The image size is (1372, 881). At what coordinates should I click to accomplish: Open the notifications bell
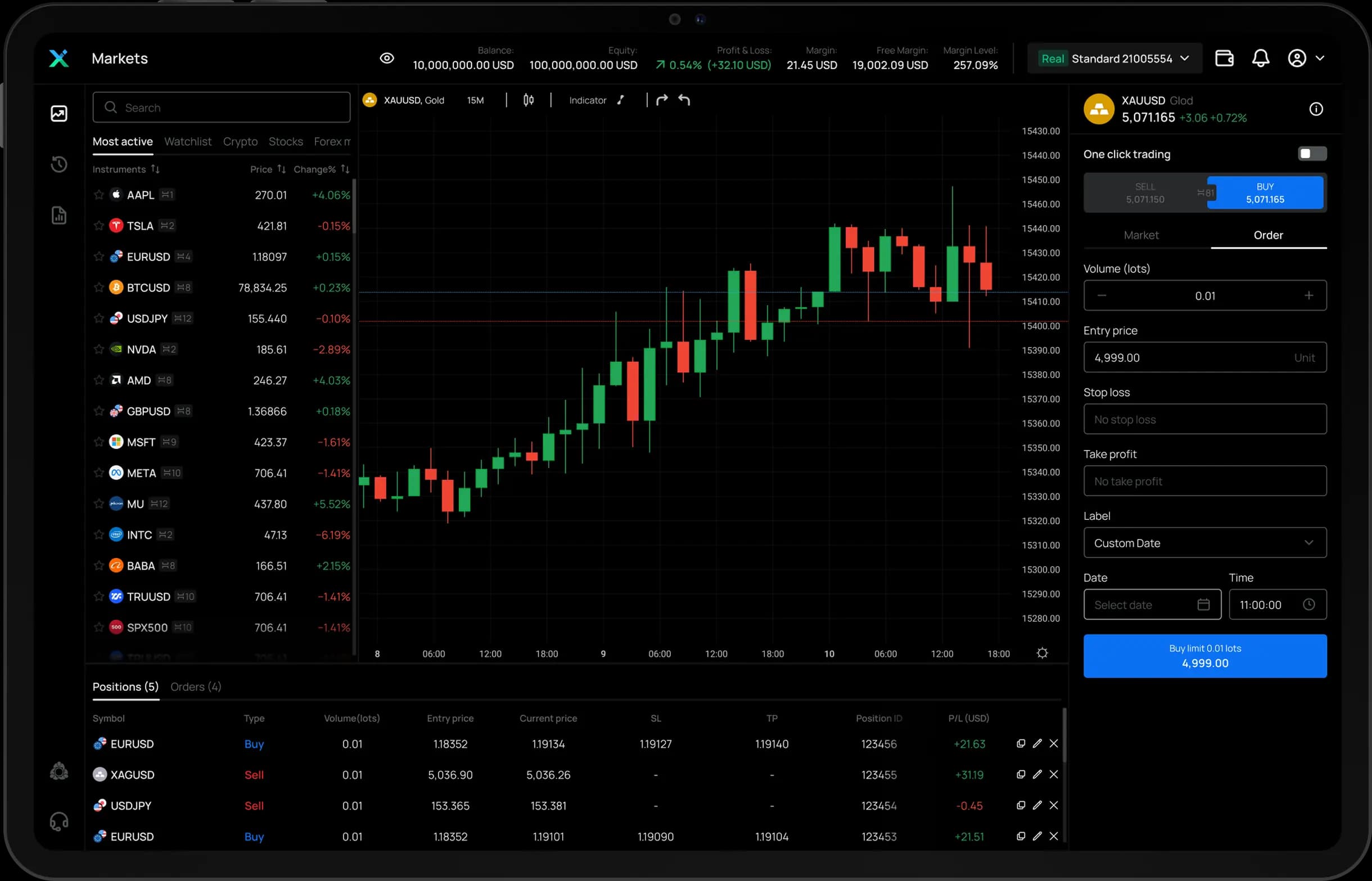coord(1261,59)
